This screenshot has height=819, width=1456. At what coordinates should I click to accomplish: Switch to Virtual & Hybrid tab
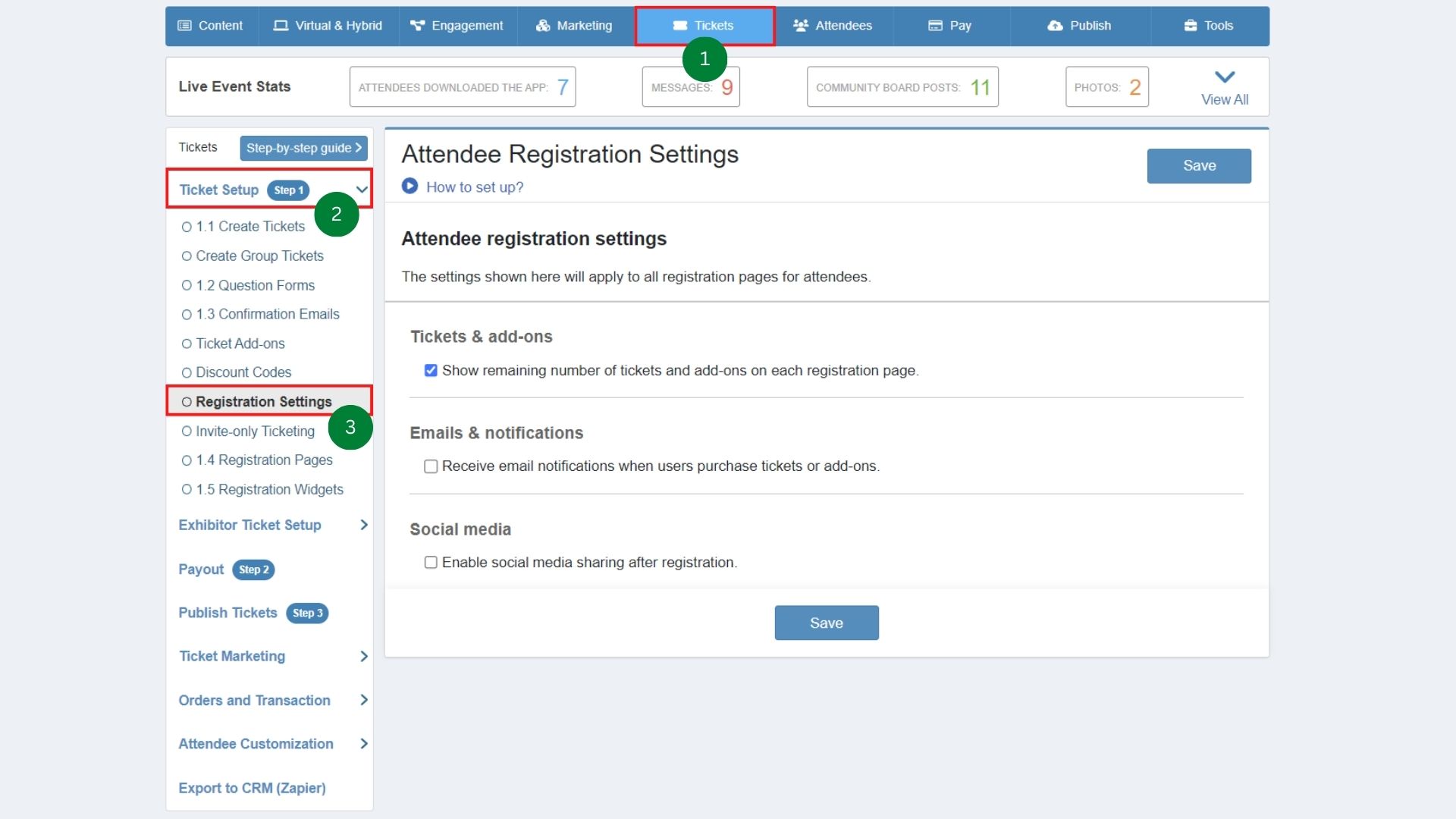coord(328,26)
